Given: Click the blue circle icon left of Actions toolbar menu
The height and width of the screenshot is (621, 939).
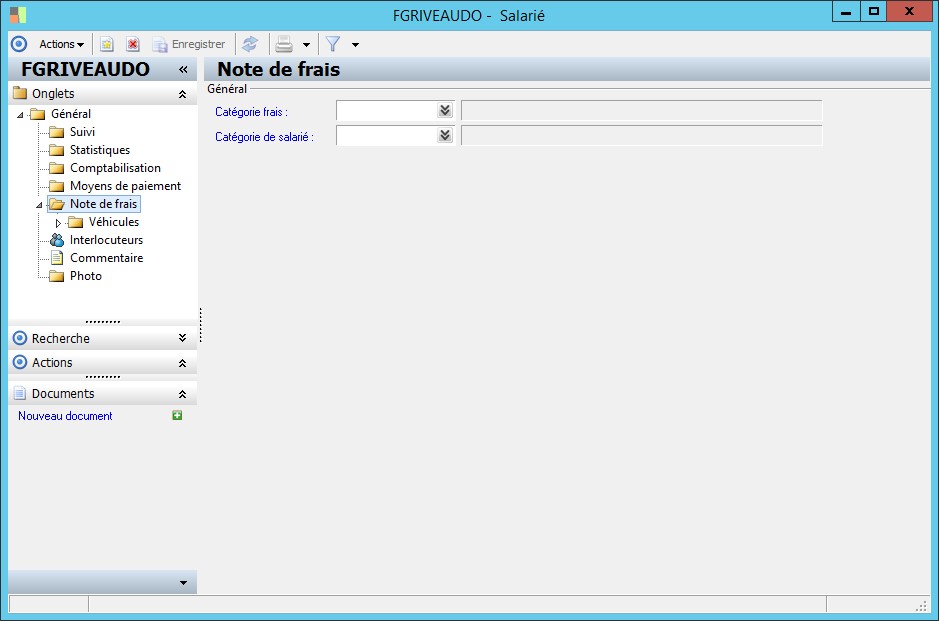Looking at the screenshot, I should 19,44.
